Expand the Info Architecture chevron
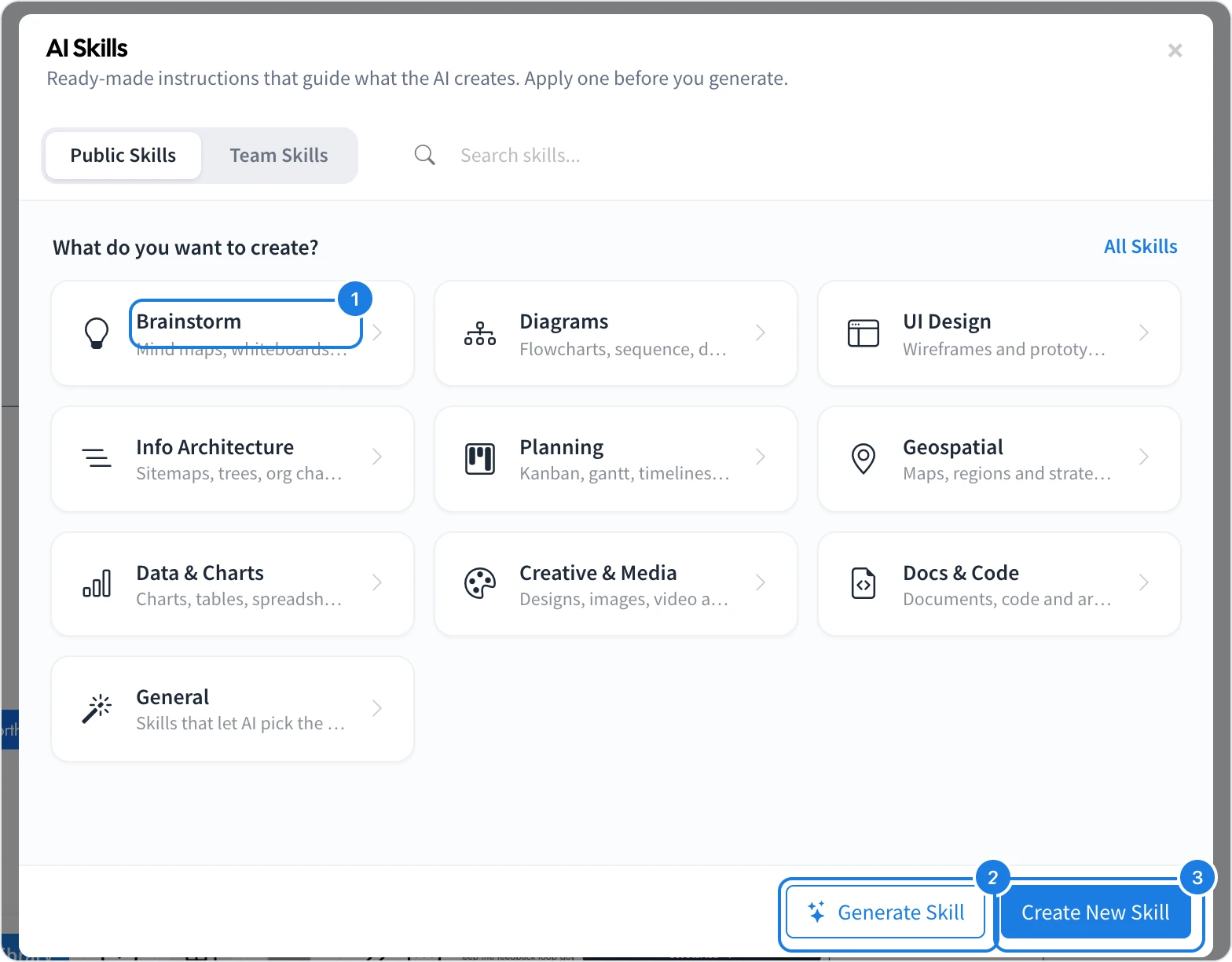The image size is (1232, 962). pos(378,457)
